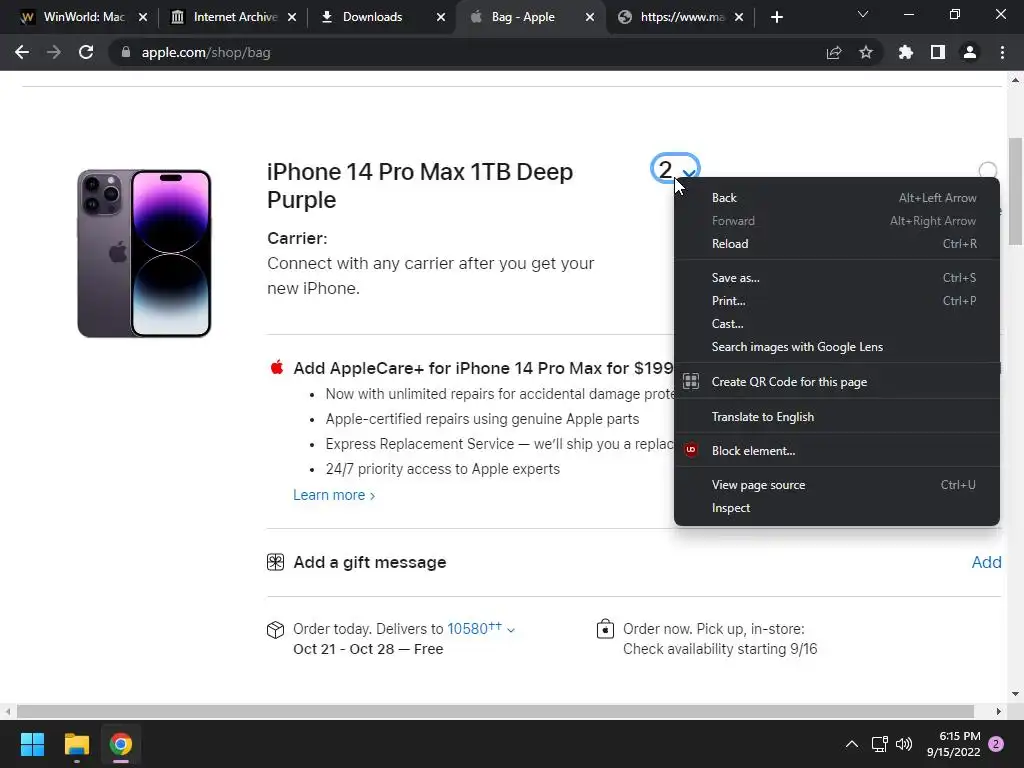
Task: Bookmark this page with the star icon
Action: [866, 52]
